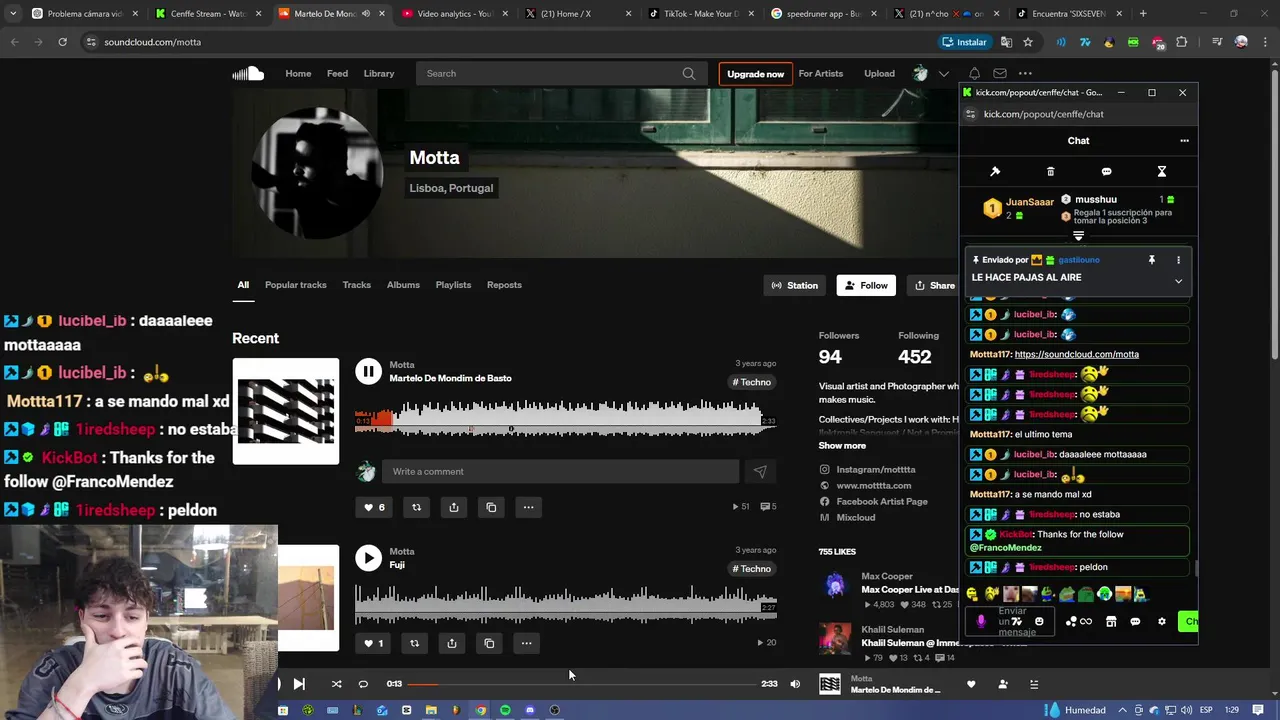Repost the Martelo De Mondim de Basto track

(417, 507)
